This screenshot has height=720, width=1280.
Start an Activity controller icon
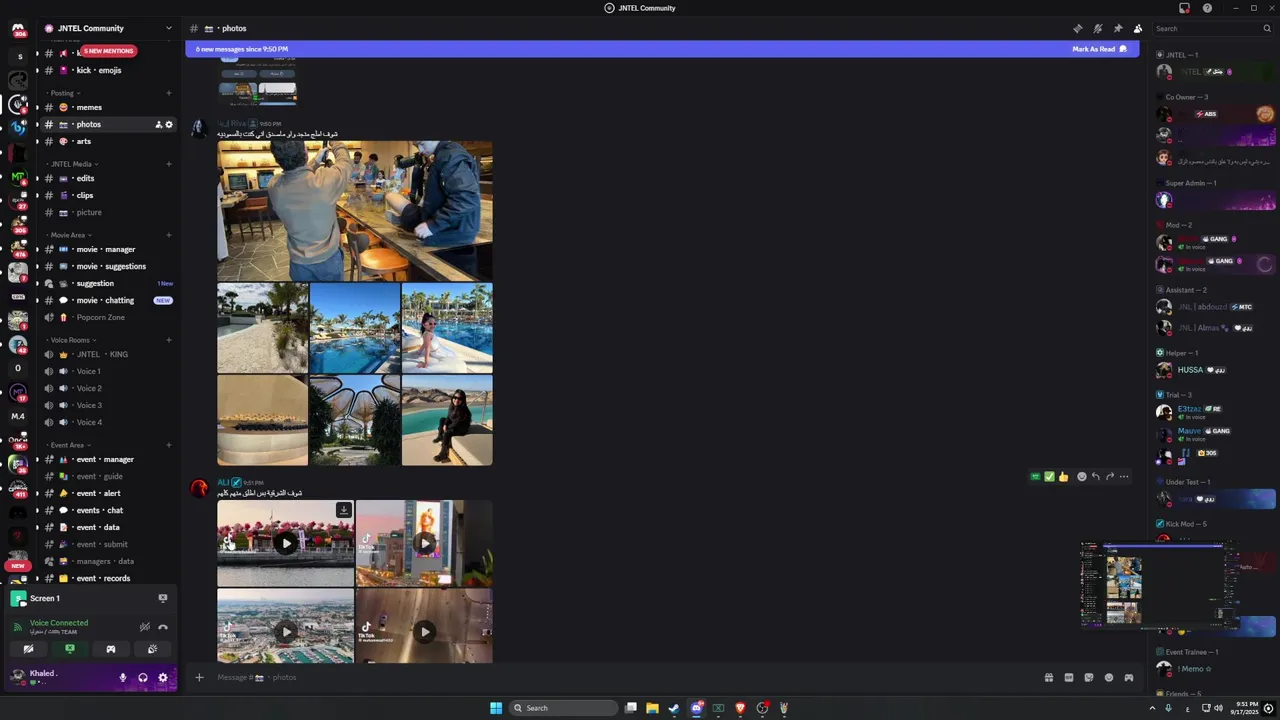coord(111,649)
